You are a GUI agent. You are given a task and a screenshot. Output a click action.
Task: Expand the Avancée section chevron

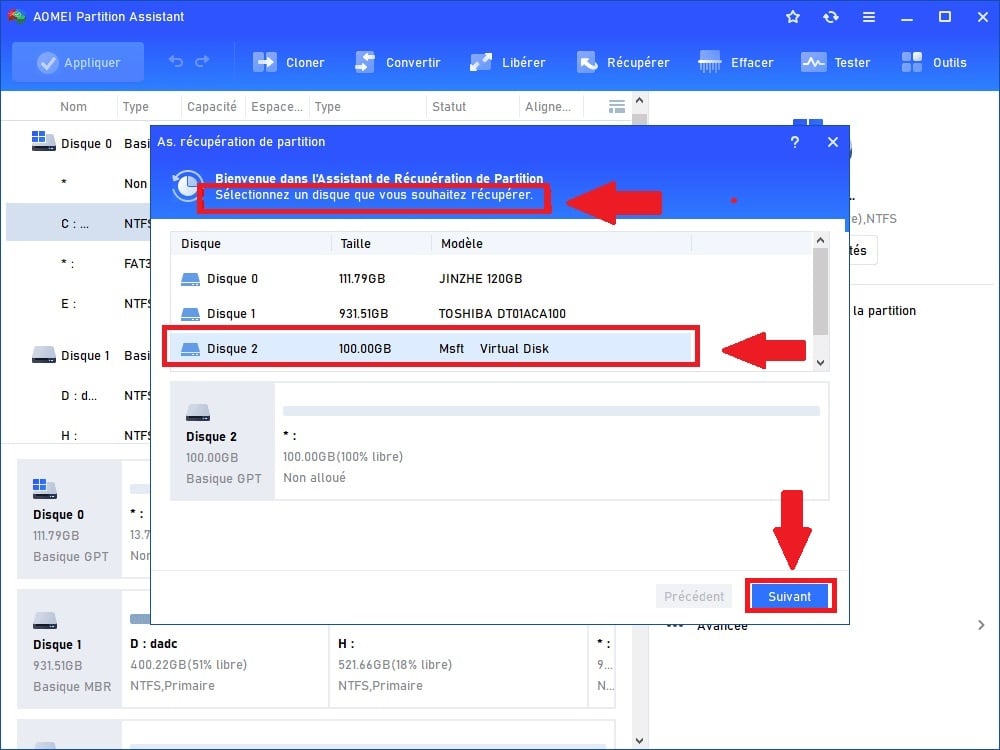tap(981, 625)
